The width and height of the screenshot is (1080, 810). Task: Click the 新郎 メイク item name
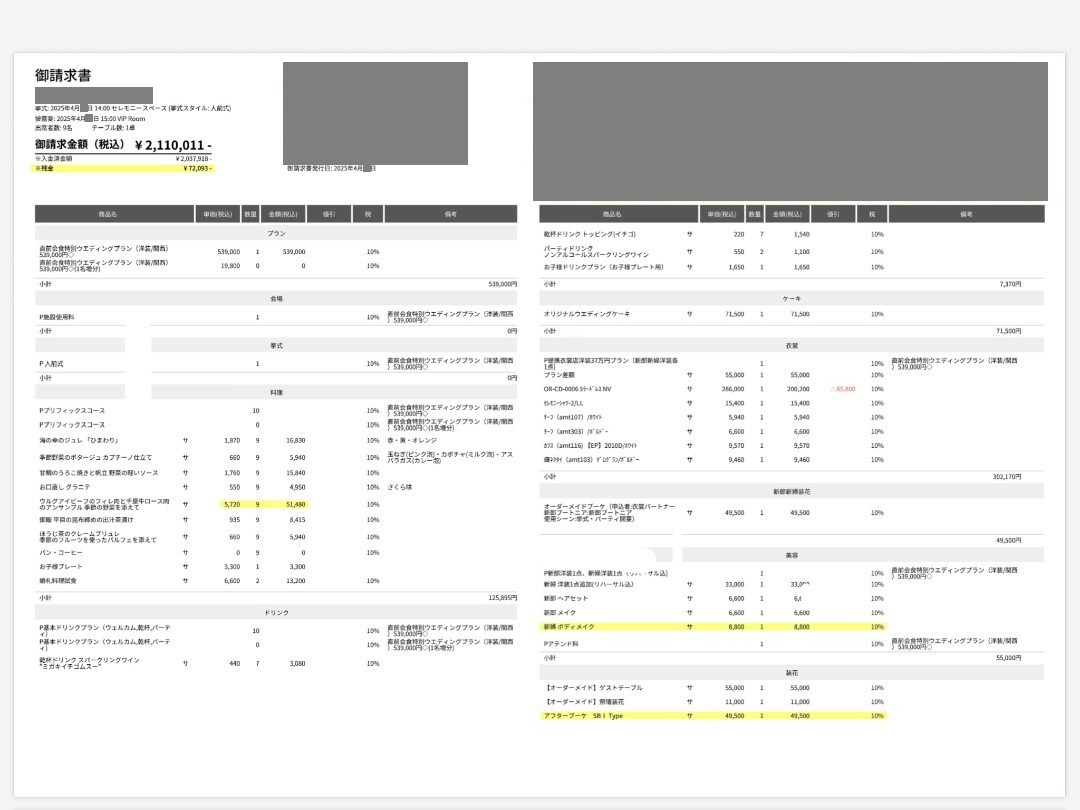point(559,613)
